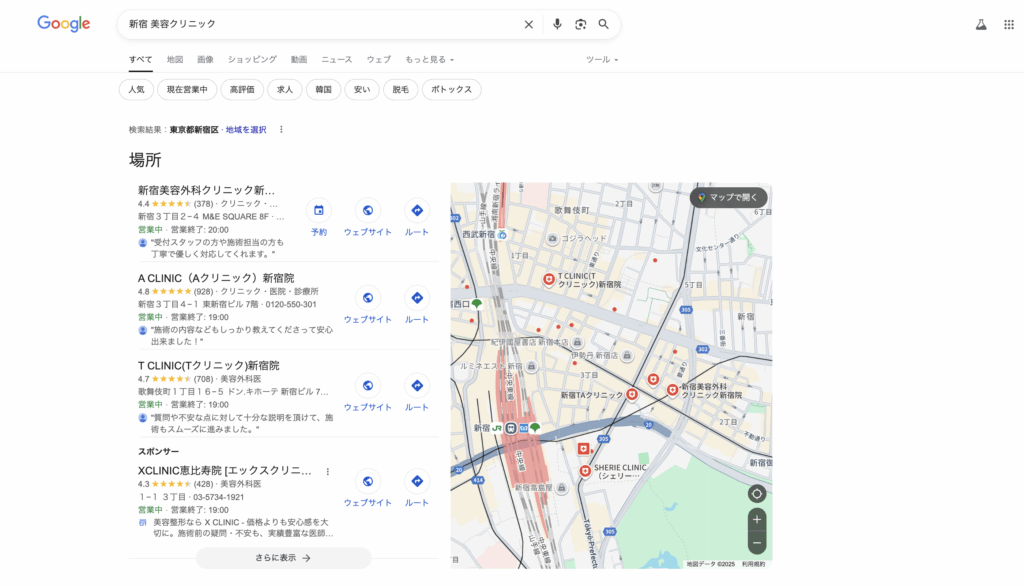Get route to A CLINIC 新宿院
Viewport: 1024px width, 586px height.
click(417, 299)
